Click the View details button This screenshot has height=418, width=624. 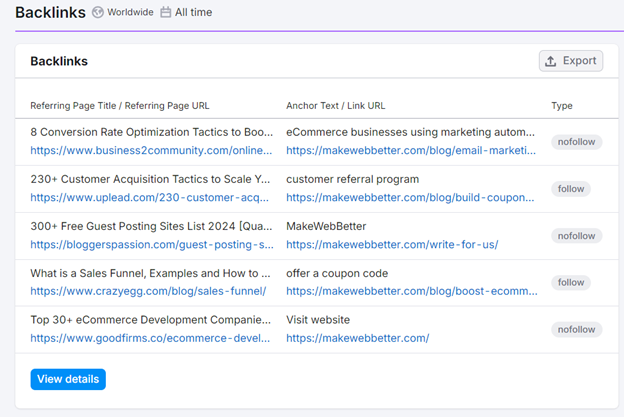coord(68,379)
